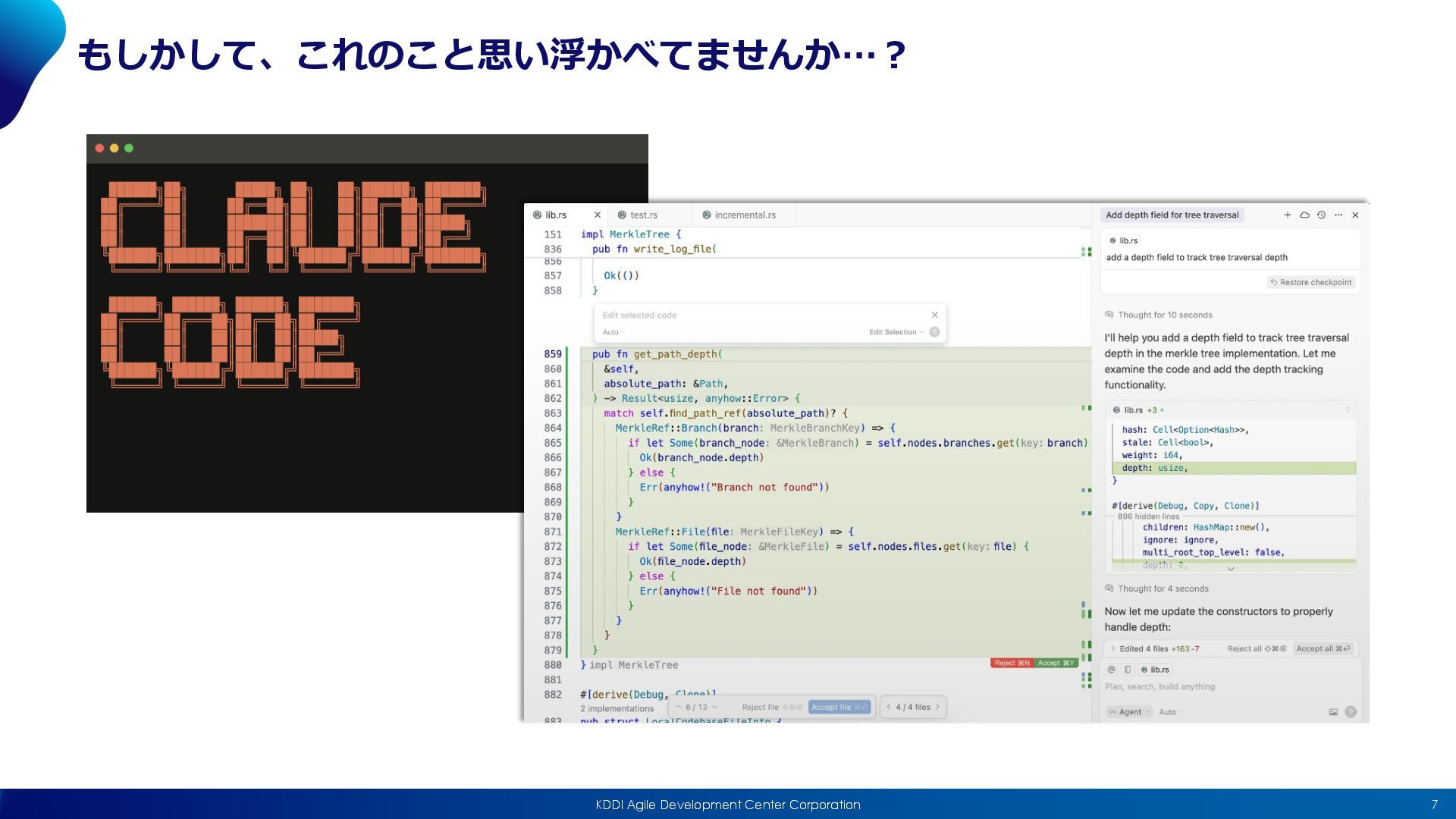Go to next file in '4 / 4 files'
This screenshot has width=1456, height=819.
[937, 708]
